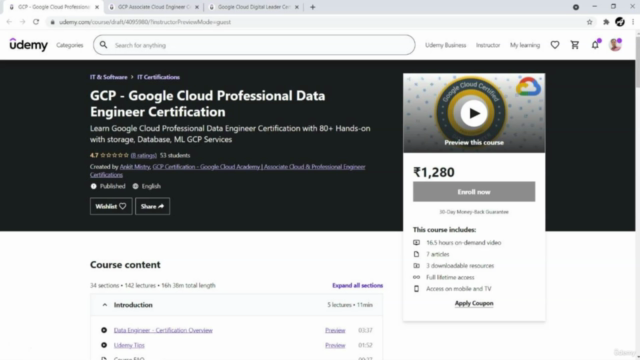Click the Share button
Viewport: 640px width, 360px height.
153,207
